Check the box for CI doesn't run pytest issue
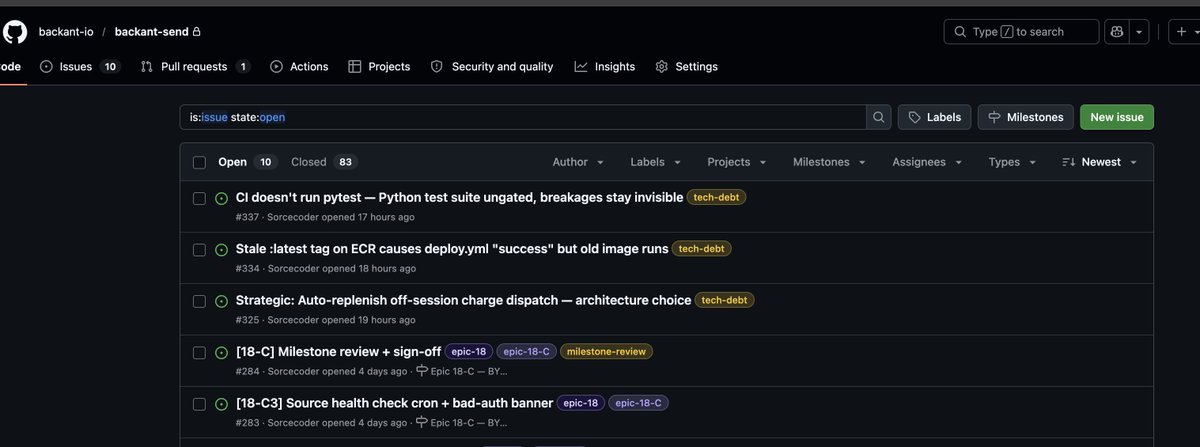Viewport: 1200px width, 447px height. [199, 198]
